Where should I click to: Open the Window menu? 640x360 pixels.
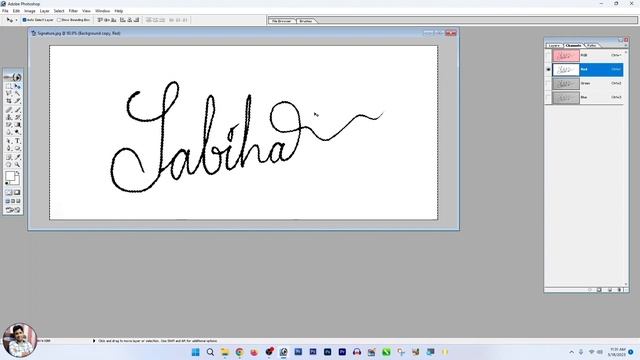(102, 11)
